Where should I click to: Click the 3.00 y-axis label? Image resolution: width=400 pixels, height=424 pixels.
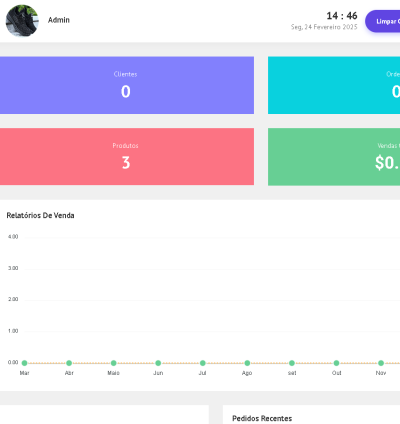coord(13,268)
